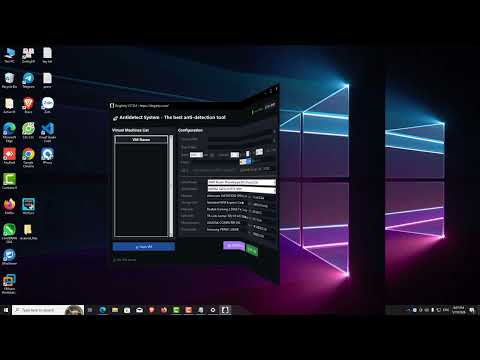Open the Recycle Bin desktop icon
Image resolution: width=480 pixels, height=360 pixels.
coord(9,80)
